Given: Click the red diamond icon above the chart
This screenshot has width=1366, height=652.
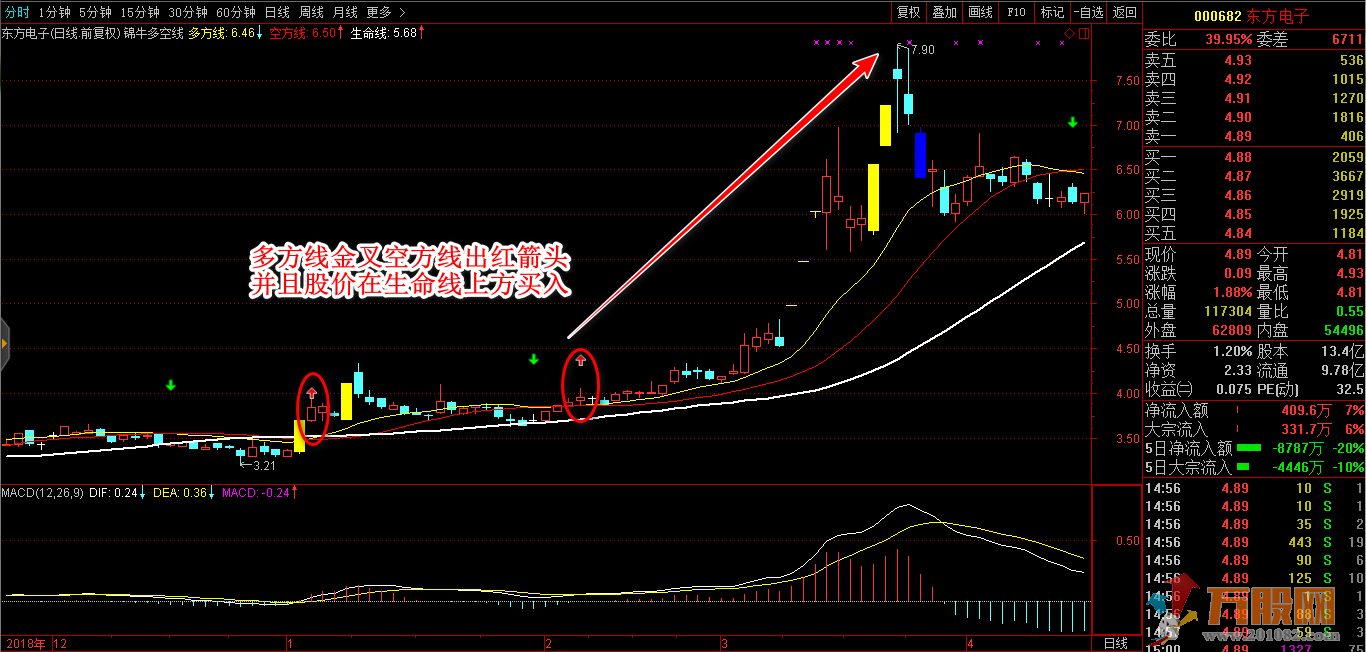Looking at the screenshot, I should coord(1069,34).
